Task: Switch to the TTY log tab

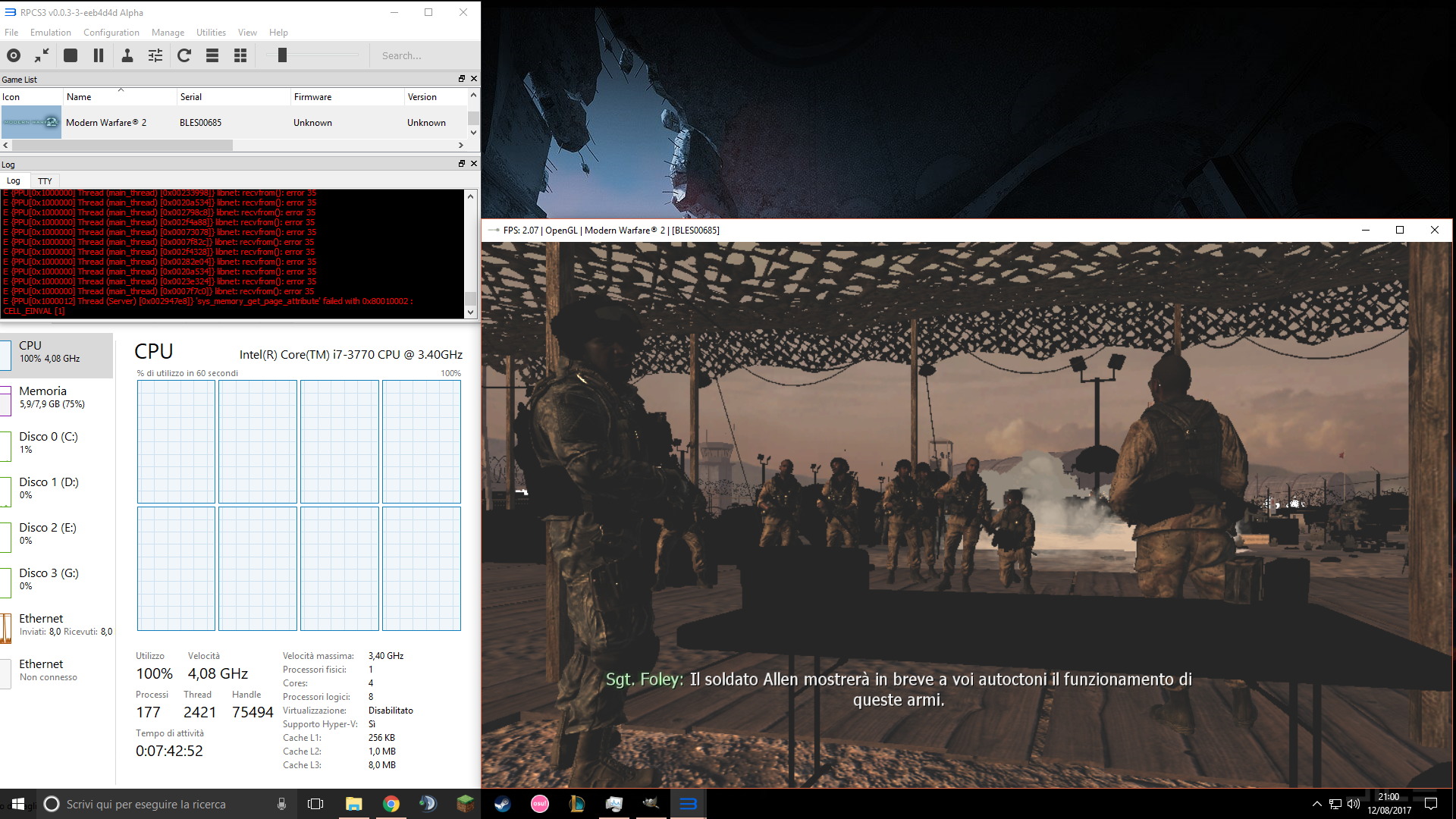Action: pos(45,181)
